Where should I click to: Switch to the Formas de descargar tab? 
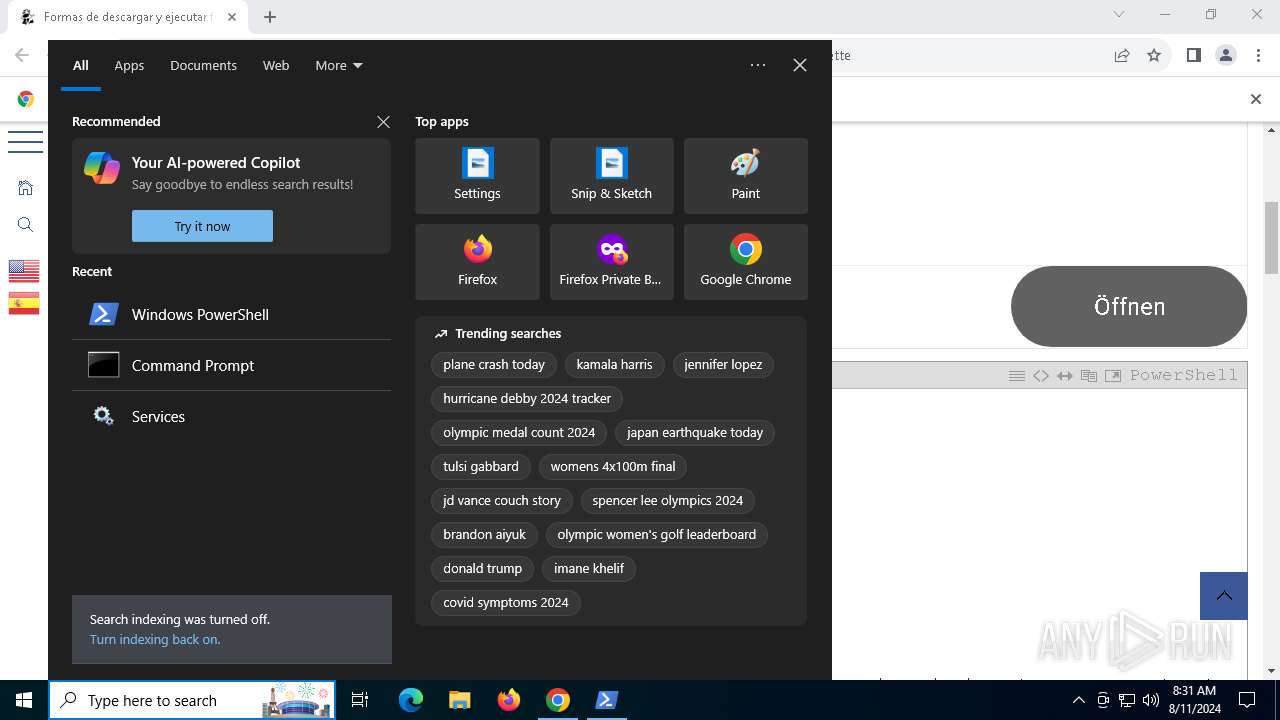[x=128, y=17]
